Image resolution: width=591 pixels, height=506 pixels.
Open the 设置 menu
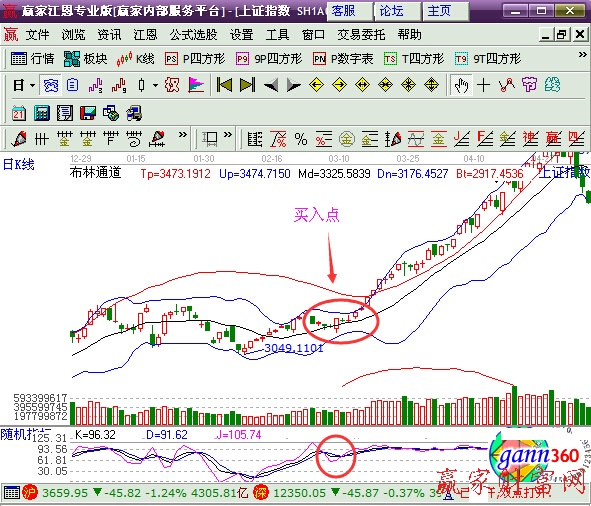pos(241,35)
